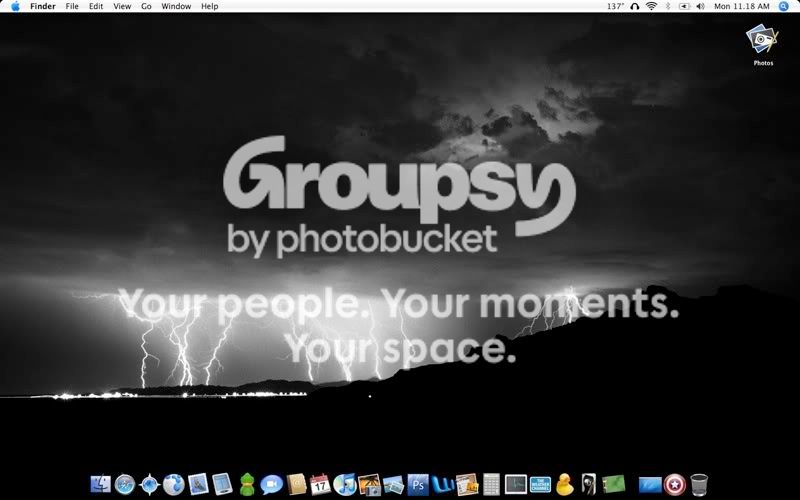The height and width of the screenshot is (500, 800).
Task: Launch Calculator from the Dock
Action: (491, 484)
